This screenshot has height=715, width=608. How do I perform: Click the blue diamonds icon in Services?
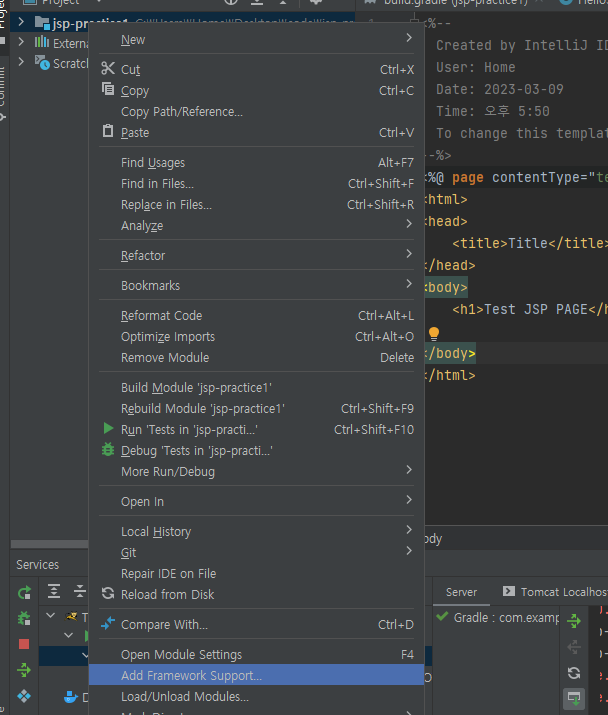point(24,696)
